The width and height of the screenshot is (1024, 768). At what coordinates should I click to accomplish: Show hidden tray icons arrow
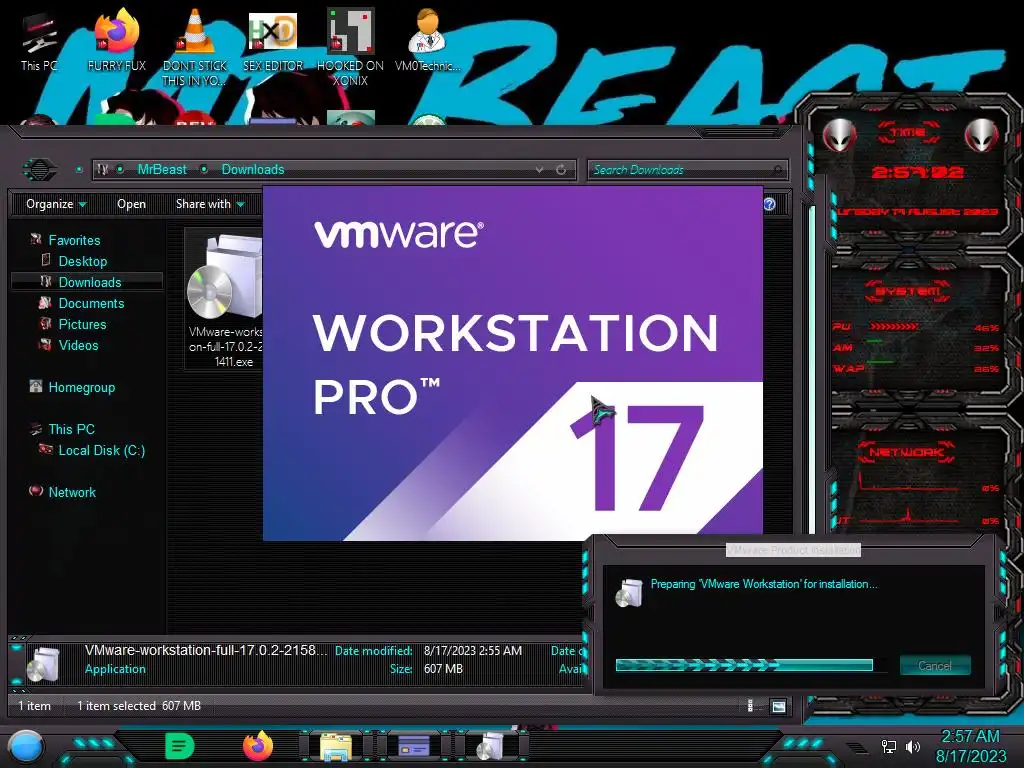coord(857,747)
